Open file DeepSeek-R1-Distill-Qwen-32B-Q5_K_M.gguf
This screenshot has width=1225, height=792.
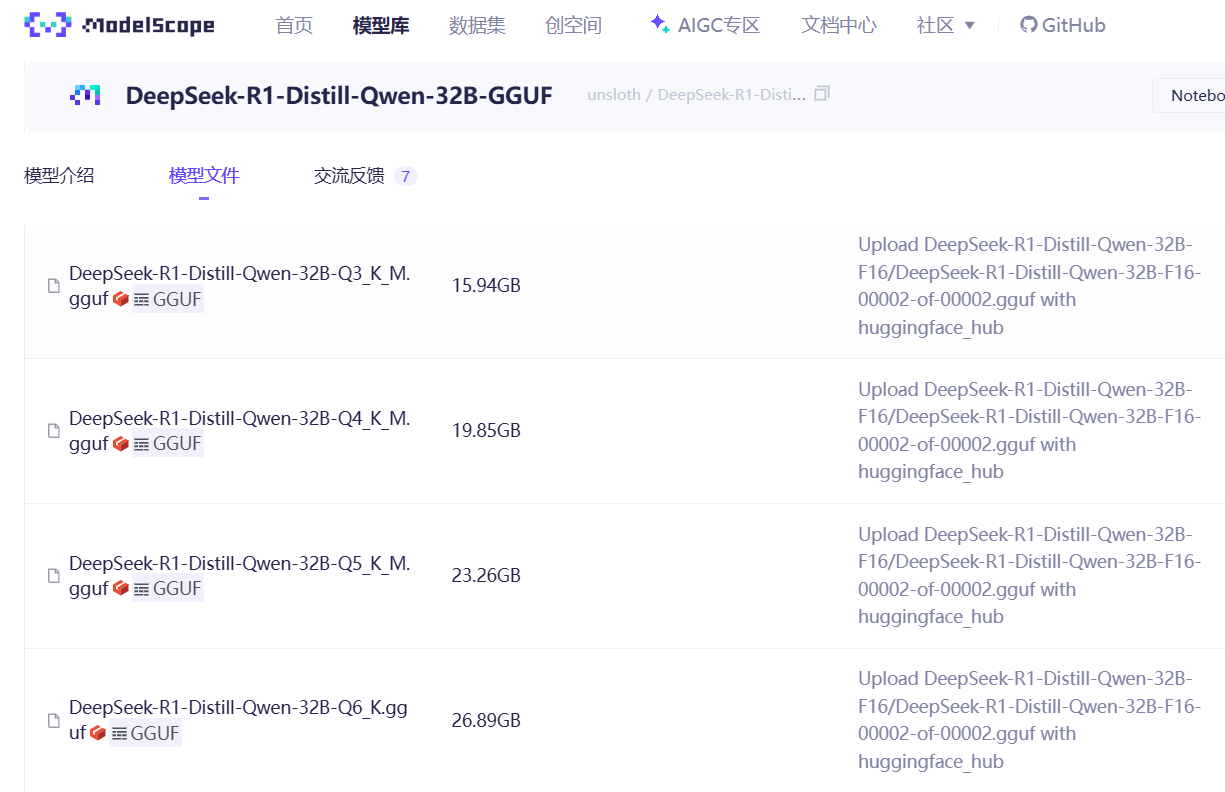click(240, 576)
